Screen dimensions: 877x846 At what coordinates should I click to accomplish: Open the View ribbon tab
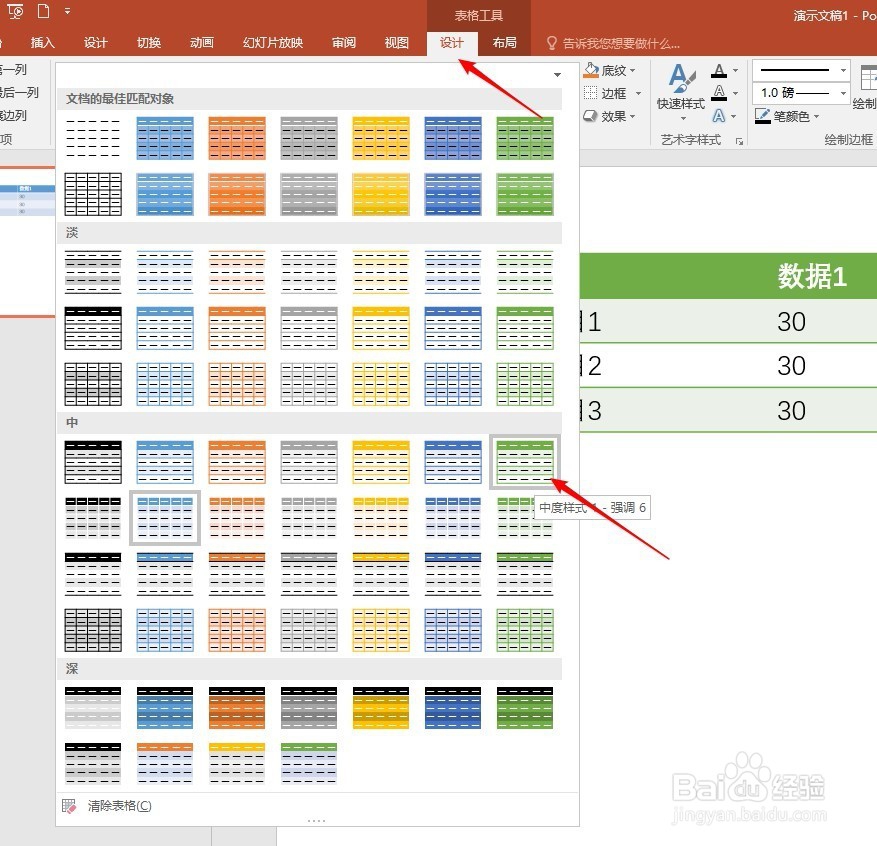tap(397, 43)
